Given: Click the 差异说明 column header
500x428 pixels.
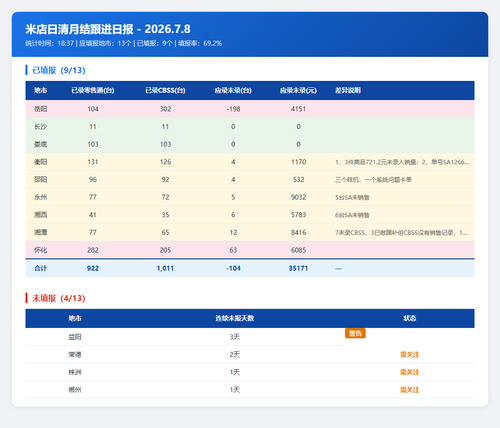Looking at the screenshot, I should point(348,90).
